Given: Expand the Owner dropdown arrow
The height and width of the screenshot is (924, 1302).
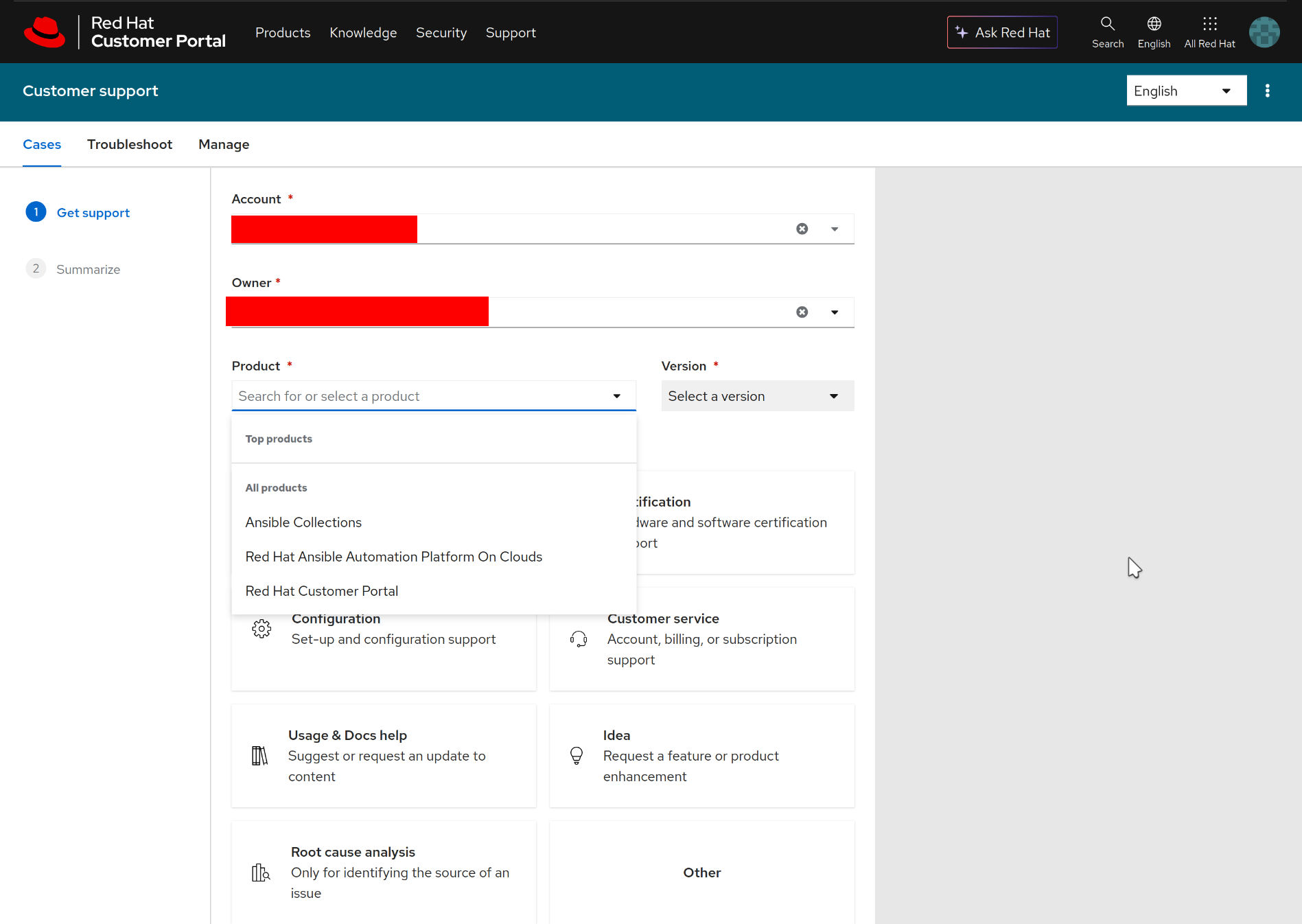Looking at the screenshot, I should [835, 312].
